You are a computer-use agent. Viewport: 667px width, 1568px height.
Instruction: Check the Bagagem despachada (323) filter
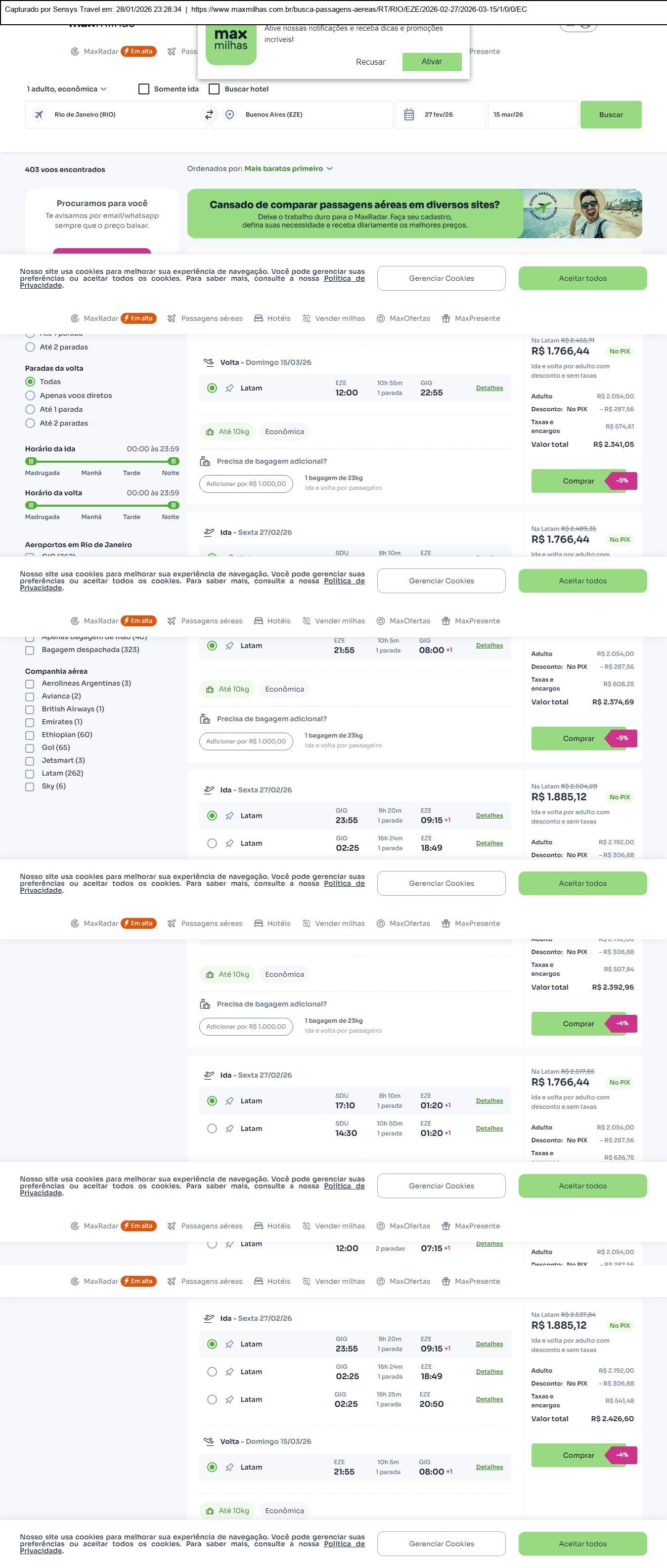click(x=30, y=650)
